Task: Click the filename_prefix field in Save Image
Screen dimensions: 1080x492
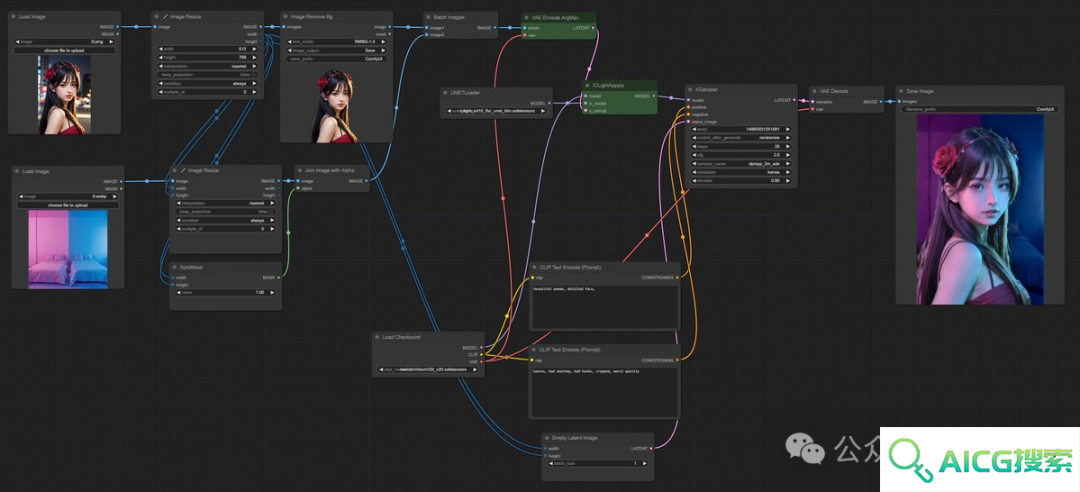Action: click(980, 110)
